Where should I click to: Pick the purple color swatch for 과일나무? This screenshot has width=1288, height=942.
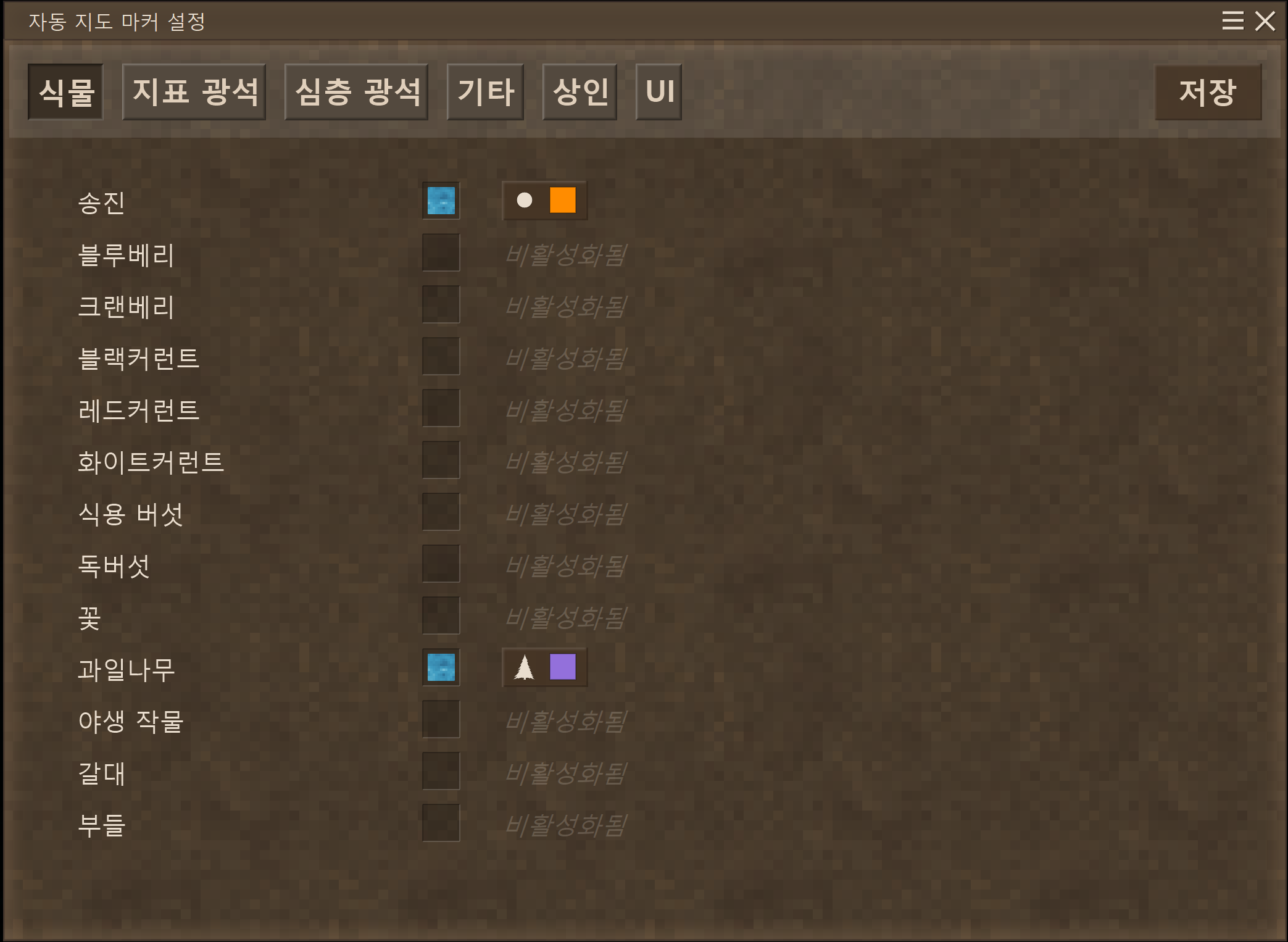click(x=563, y=667)
